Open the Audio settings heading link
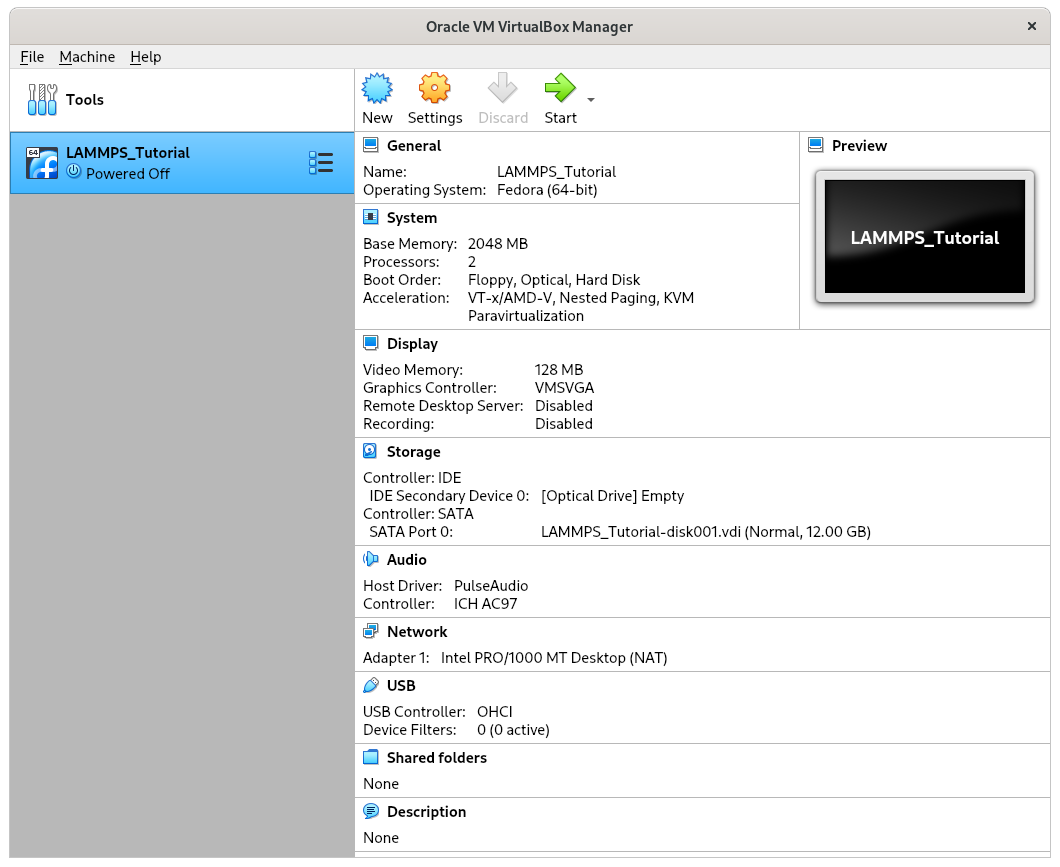This screenshot has width=1060, height=867. 406,560
